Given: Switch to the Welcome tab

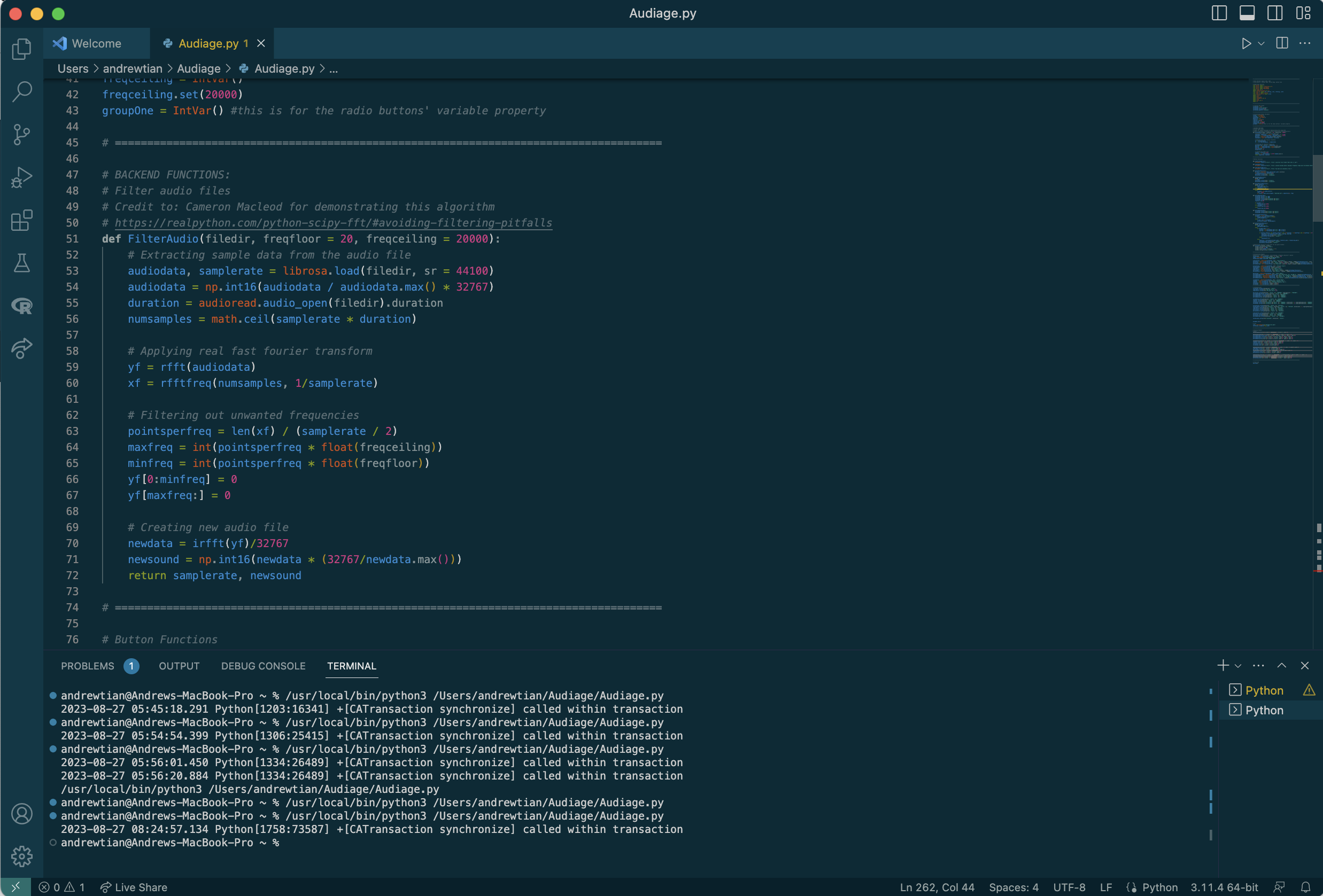Looking at the screenshot, I should (96, 43).
